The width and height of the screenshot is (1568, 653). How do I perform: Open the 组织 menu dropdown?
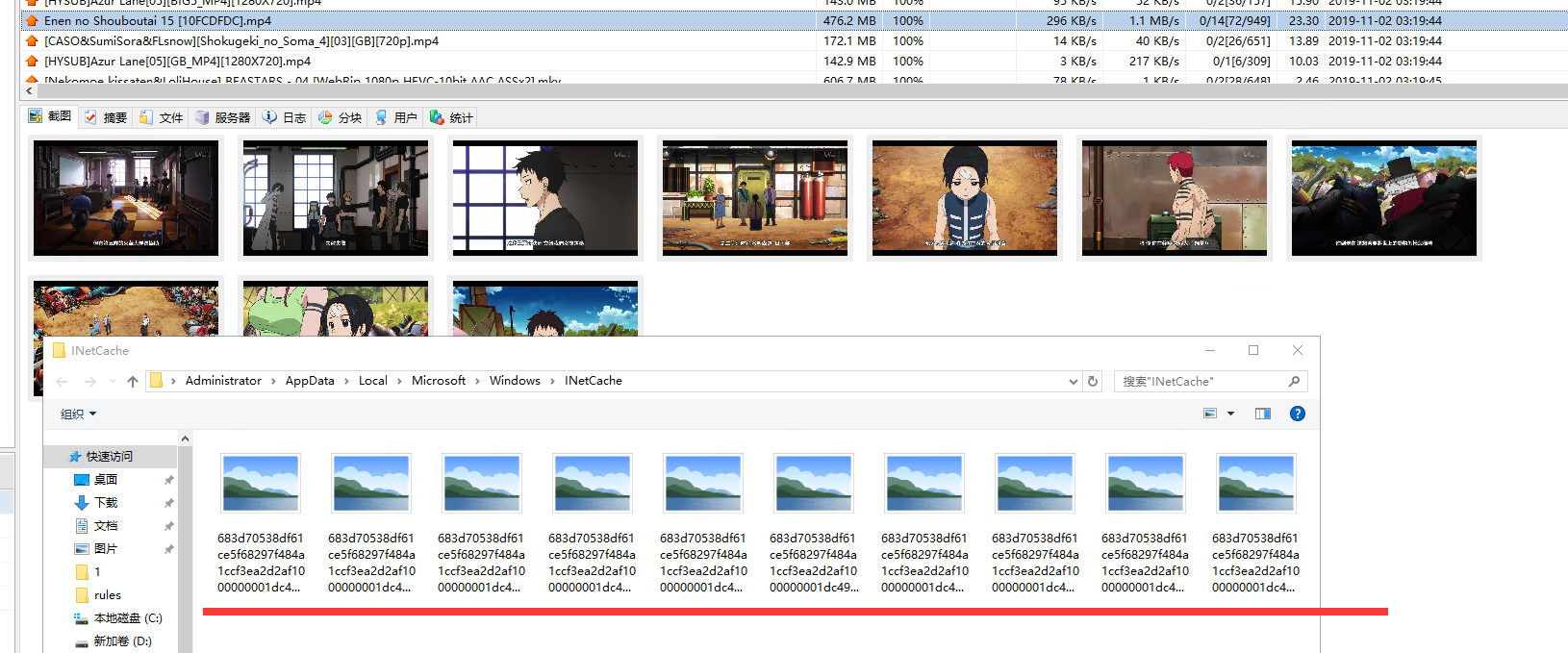(x=79, y=414)
